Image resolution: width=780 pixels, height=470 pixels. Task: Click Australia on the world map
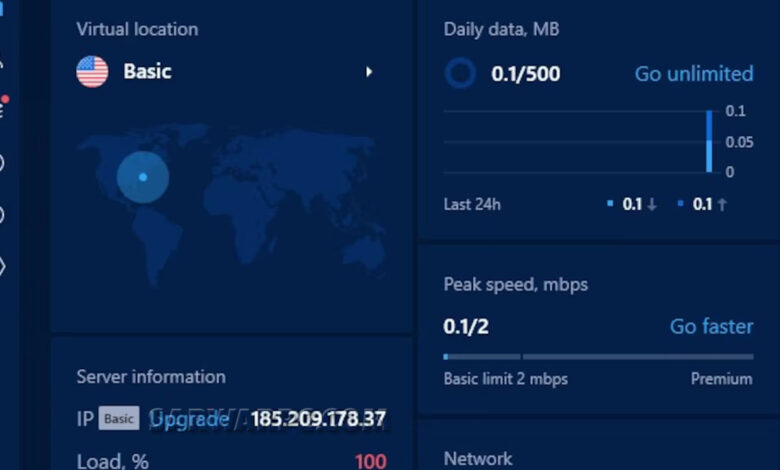tap(365, 253)
